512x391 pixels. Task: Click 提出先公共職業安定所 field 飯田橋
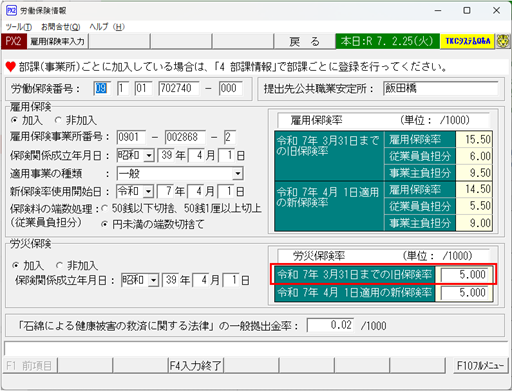click(x=440, y=89)
